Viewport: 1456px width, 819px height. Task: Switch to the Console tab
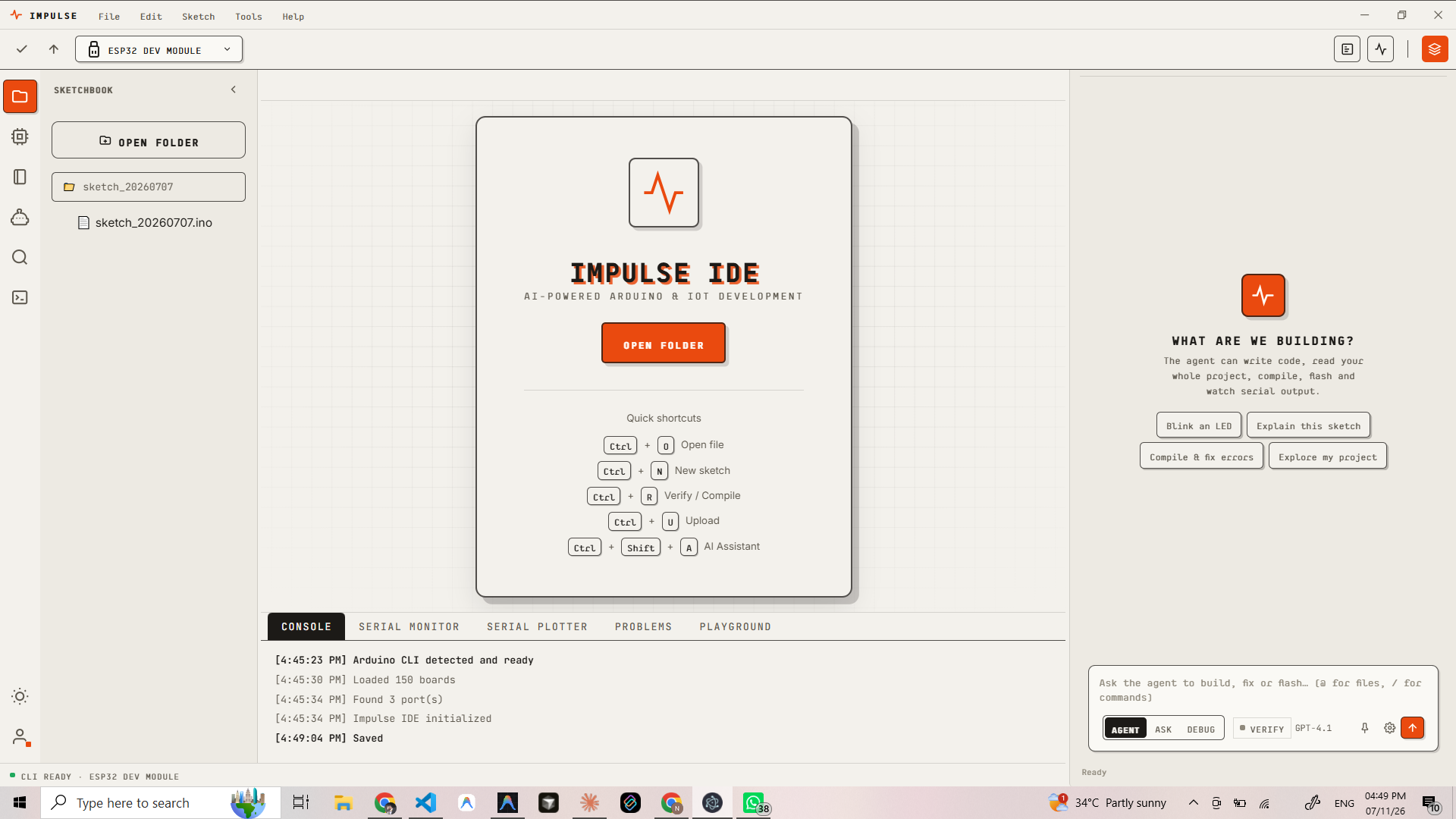click(x=306, y=626)
